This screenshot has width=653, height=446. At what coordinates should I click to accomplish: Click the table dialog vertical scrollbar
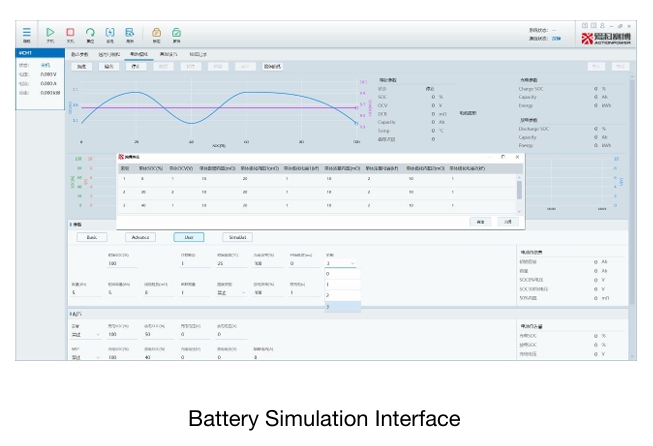[519, 194]
